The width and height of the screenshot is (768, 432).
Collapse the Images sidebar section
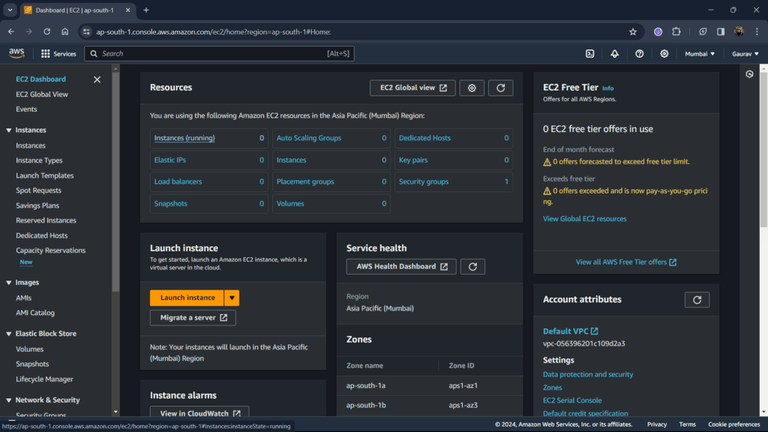coord(8,283)
